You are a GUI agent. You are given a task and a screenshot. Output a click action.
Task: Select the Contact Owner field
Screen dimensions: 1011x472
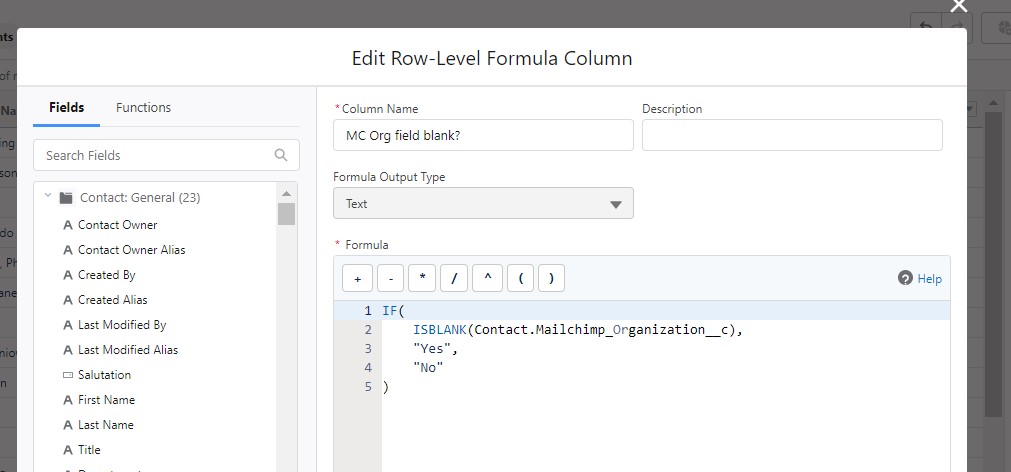click(117, 225)
